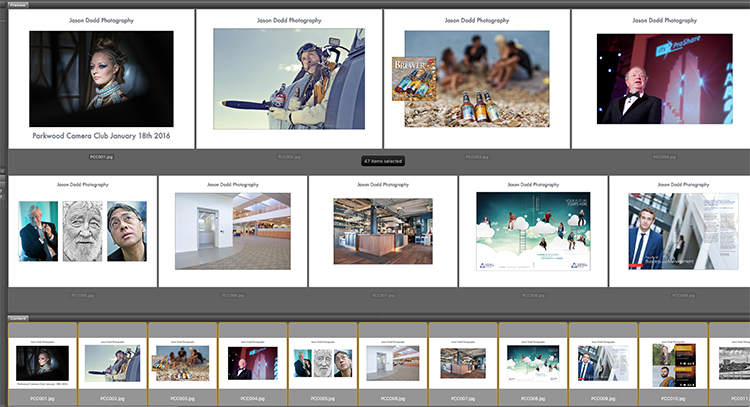750x407 pixels.
Task: Switch to the Content panel tab
Action: click(18, 318)
